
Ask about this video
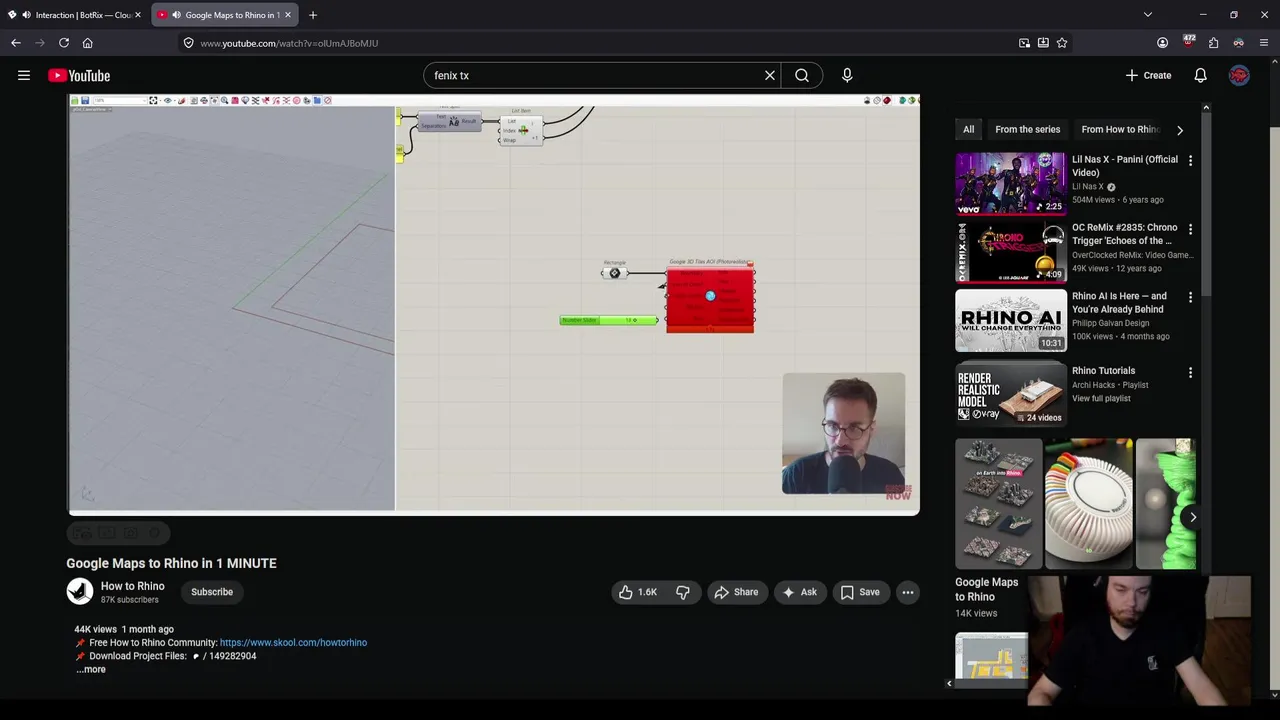[x=799, y=592]
